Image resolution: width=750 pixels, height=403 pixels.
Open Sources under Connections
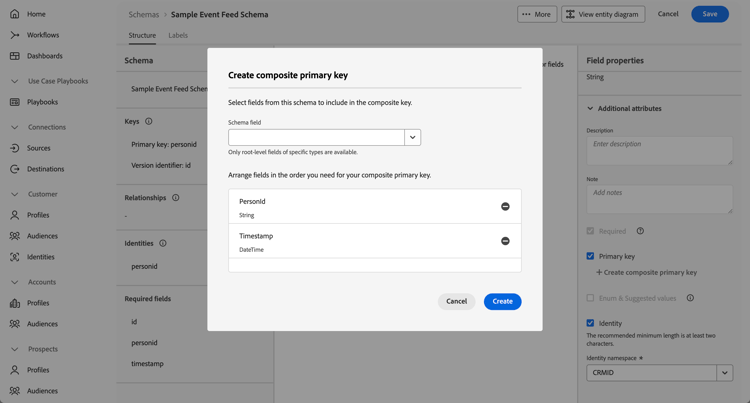coord(39,148)
